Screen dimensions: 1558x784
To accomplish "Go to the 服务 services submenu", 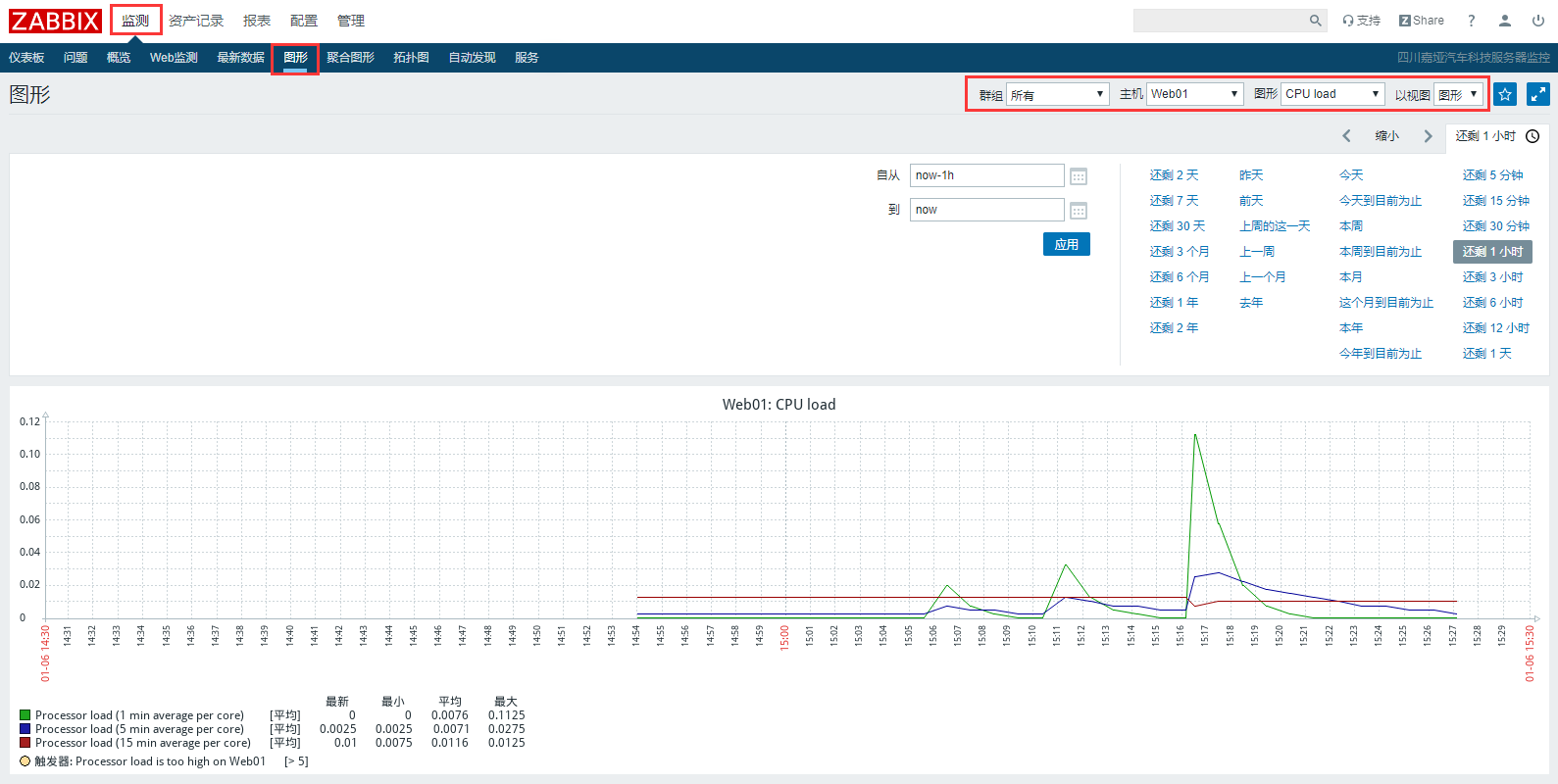I will point(527,58).
